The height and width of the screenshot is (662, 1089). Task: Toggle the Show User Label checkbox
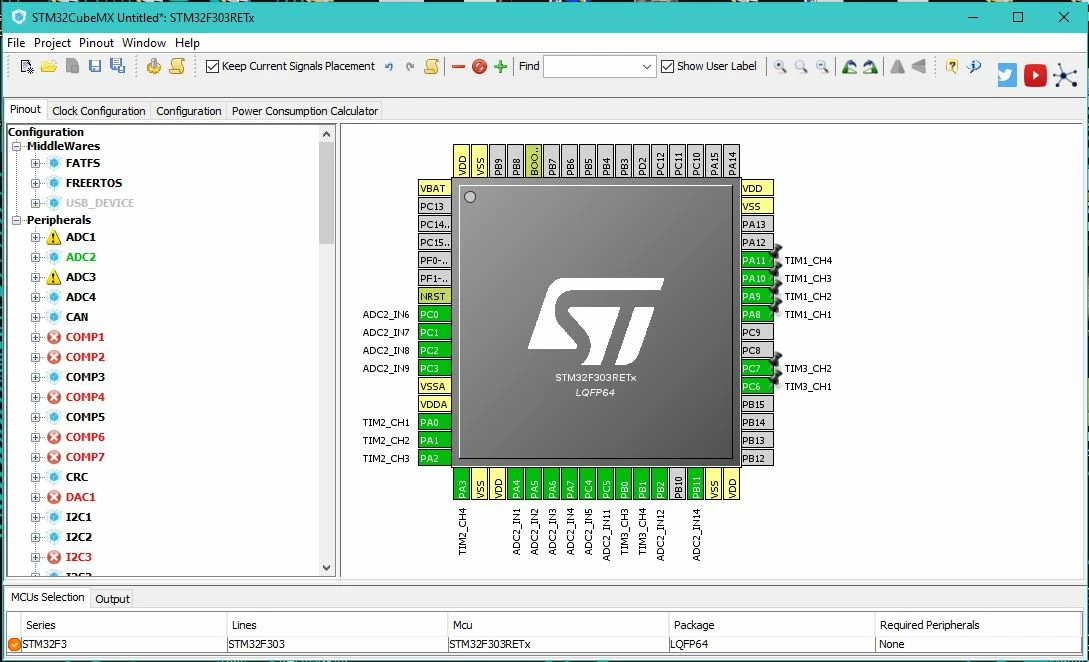coord(667,67)
